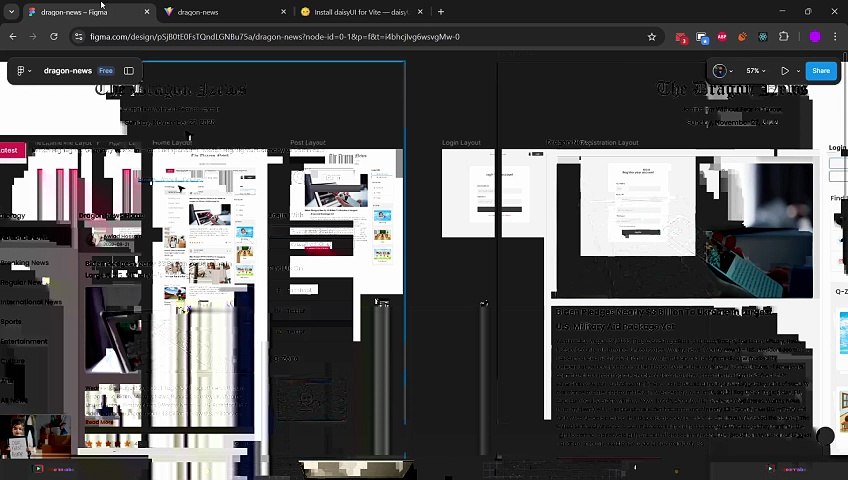
Task: Click the Free plan badge
Action: pos(106,71)
